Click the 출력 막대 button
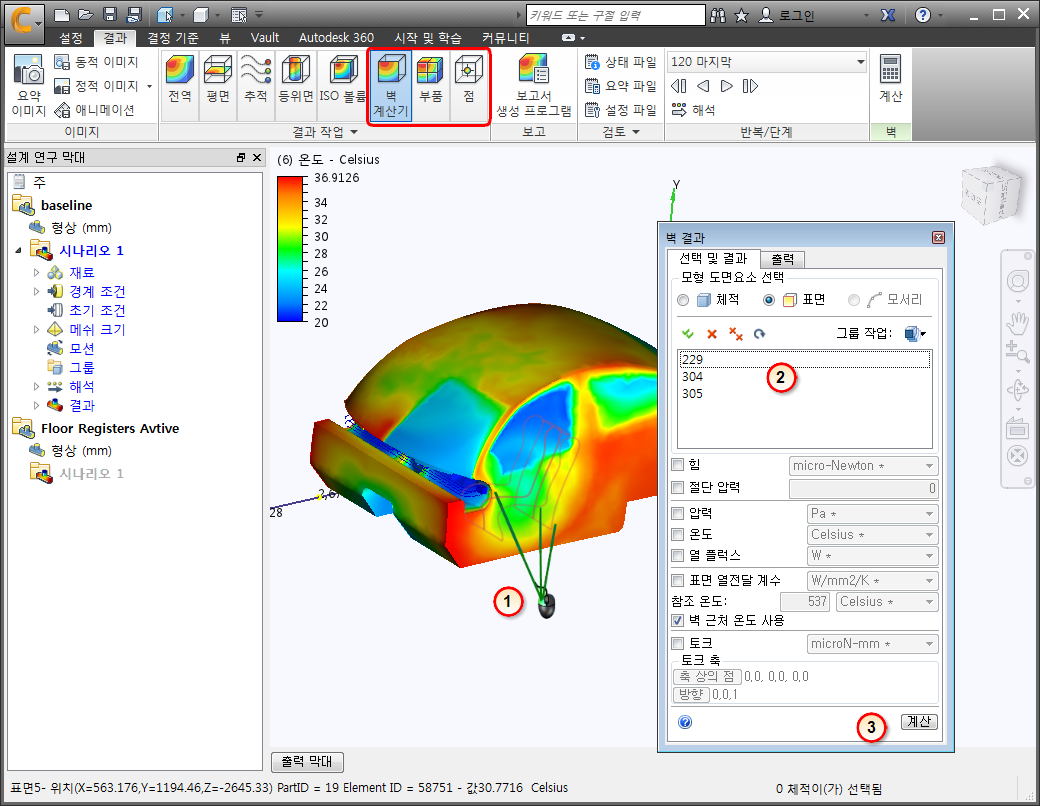Image resolution: width=1040 pixels, height=806 pixels. point(307,762)
